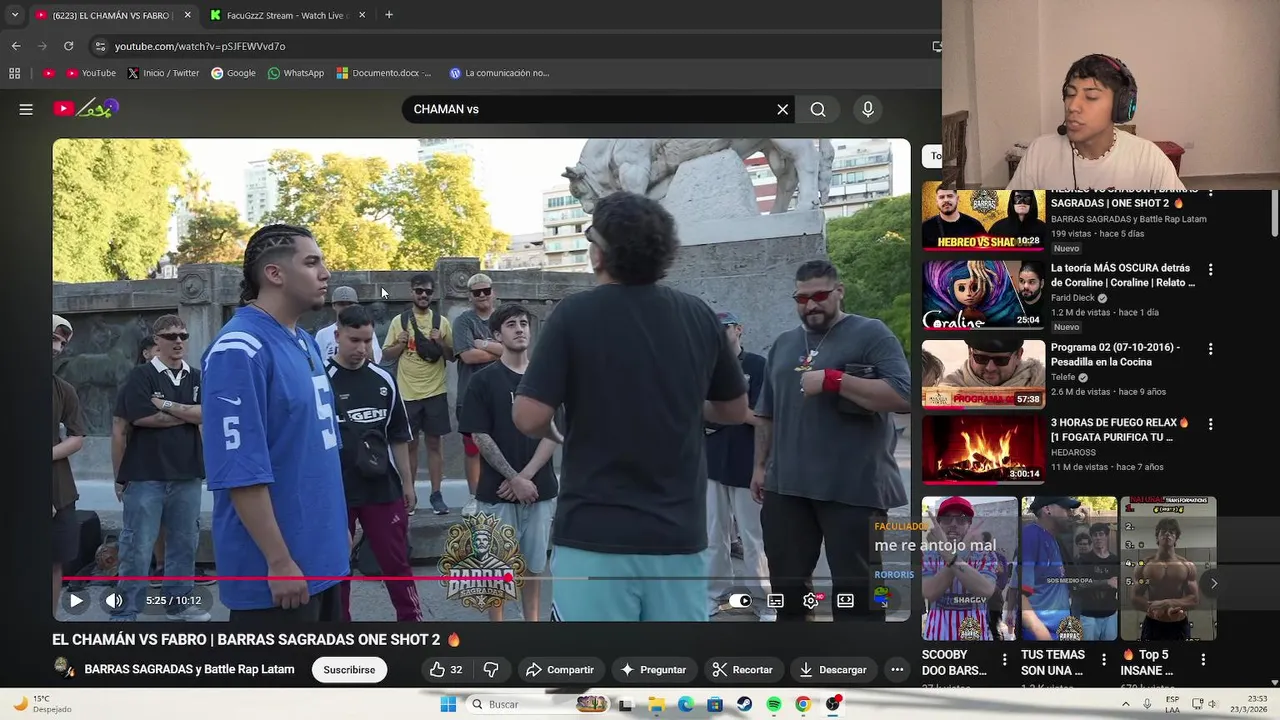Open a new browser tab
Viewport: 1280px width, 720px height.
pyautogui.click(x=389, y=15)
